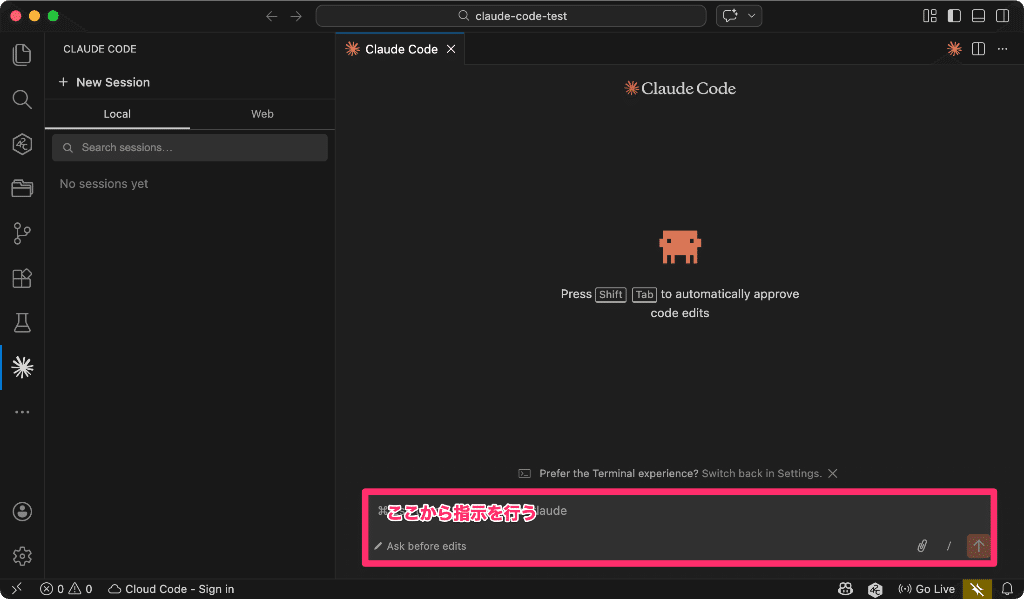Attach a file with the paperclip icon
Viewport: 1024px width, 599px height.
click(x=922, y=545)
